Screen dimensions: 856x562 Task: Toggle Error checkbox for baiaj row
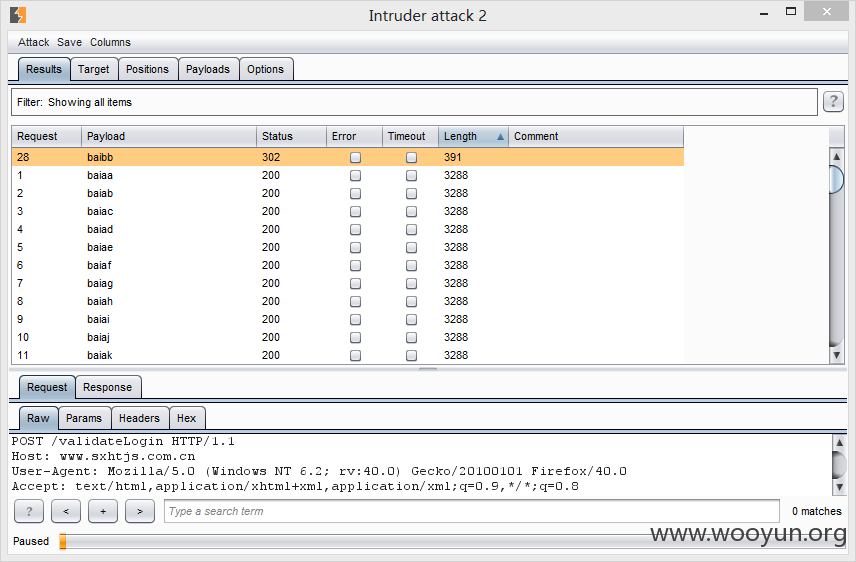point(355,338)
